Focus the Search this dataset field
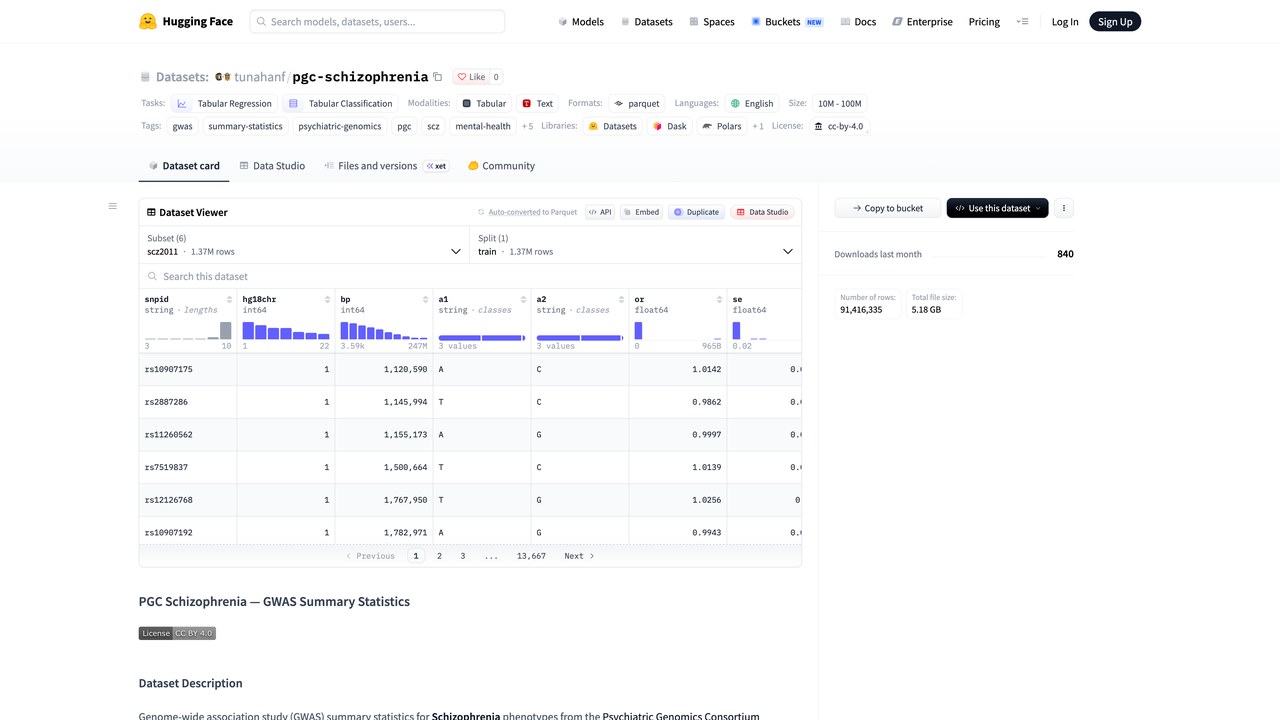The image size is (1280, 720). click(470, 276)
